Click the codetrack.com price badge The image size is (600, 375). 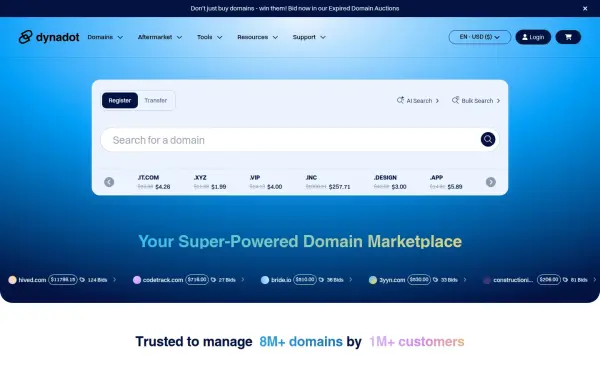[x=197, y=280]
